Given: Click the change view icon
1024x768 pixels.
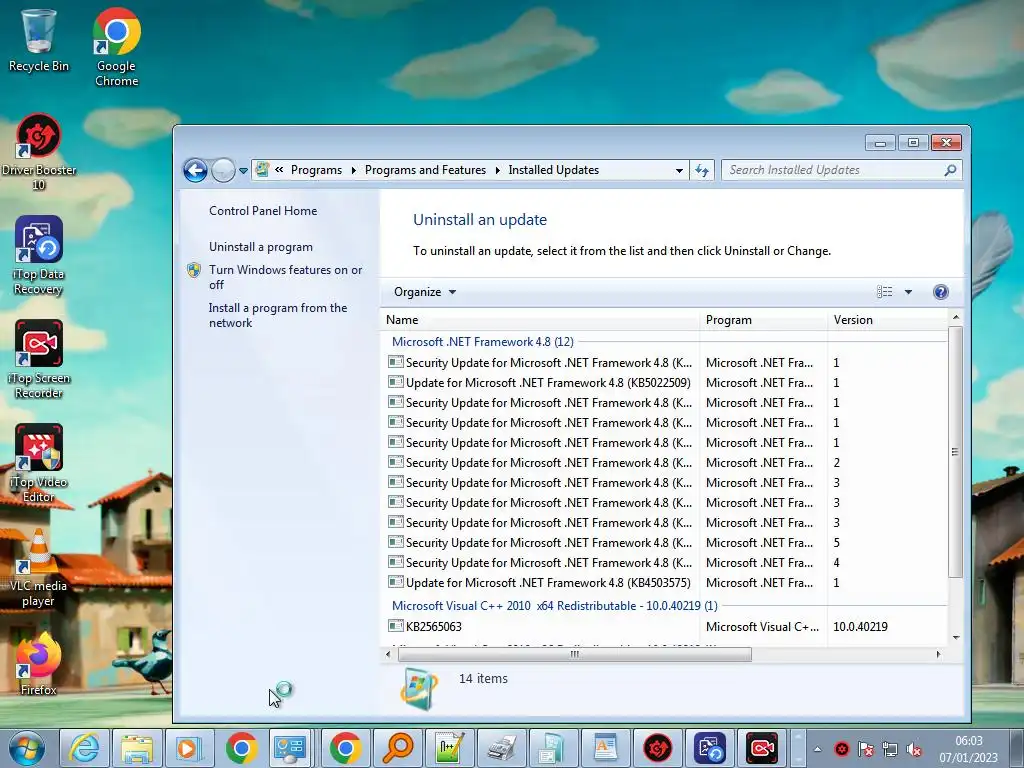Looking at the screenshot, I should pyautogui.click(x=884, y=292).
